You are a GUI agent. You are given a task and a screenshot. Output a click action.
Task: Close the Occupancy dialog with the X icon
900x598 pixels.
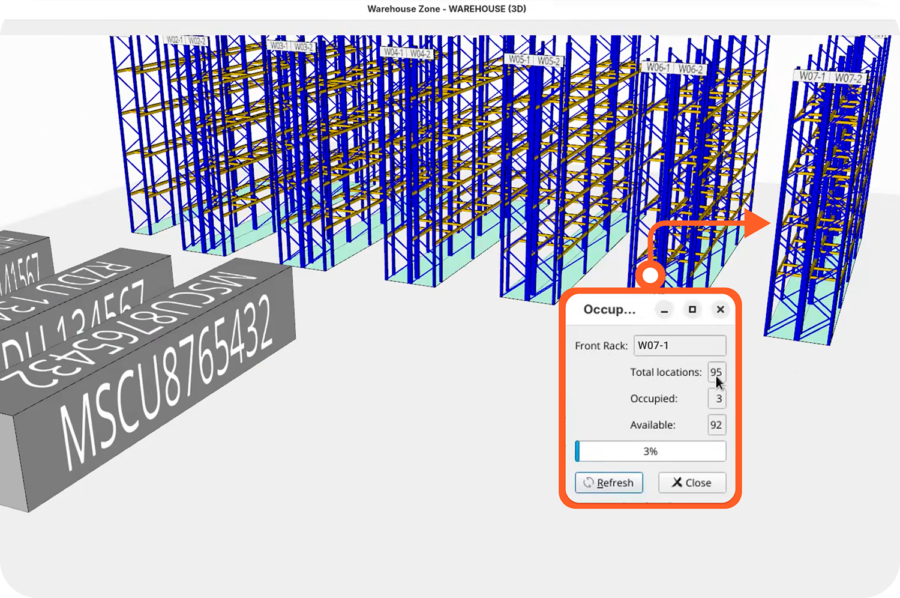720,310
